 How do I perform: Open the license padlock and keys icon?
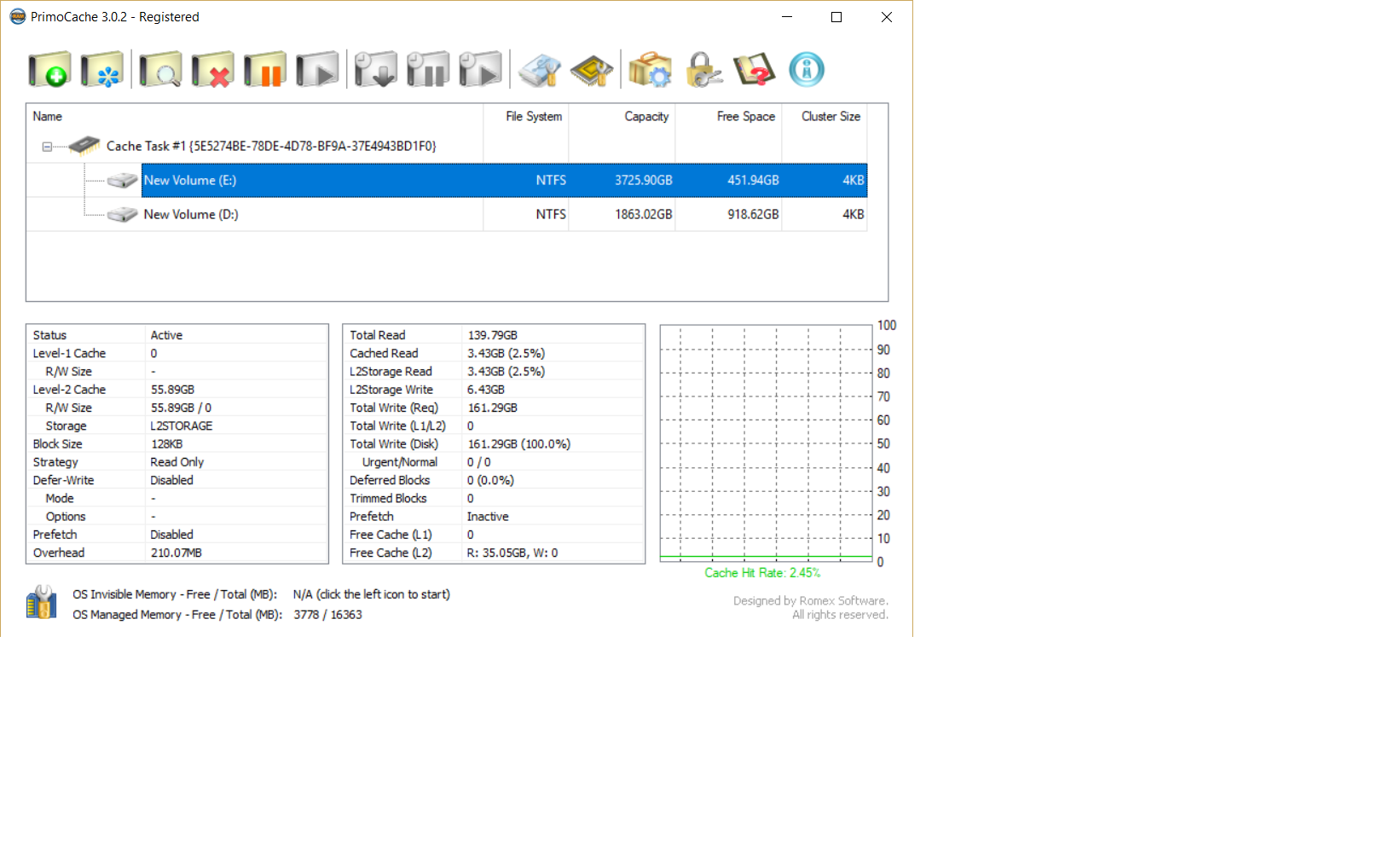703,70
